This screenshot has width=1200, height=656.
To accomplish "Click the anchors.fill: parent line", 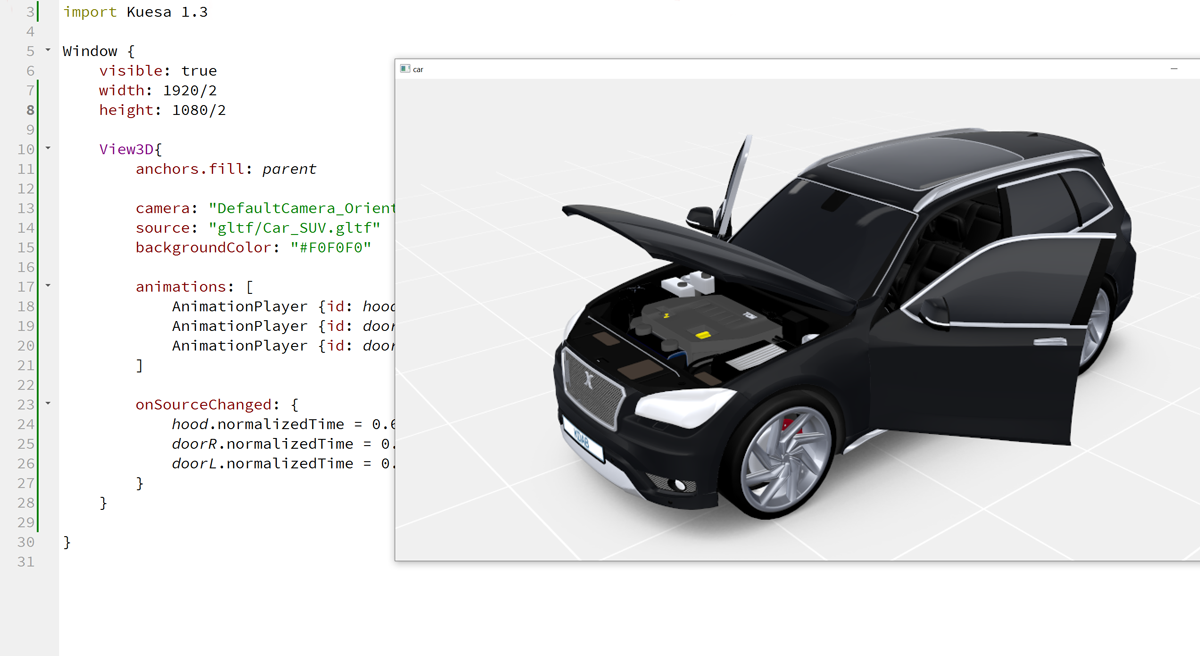I will click(225, 169).
